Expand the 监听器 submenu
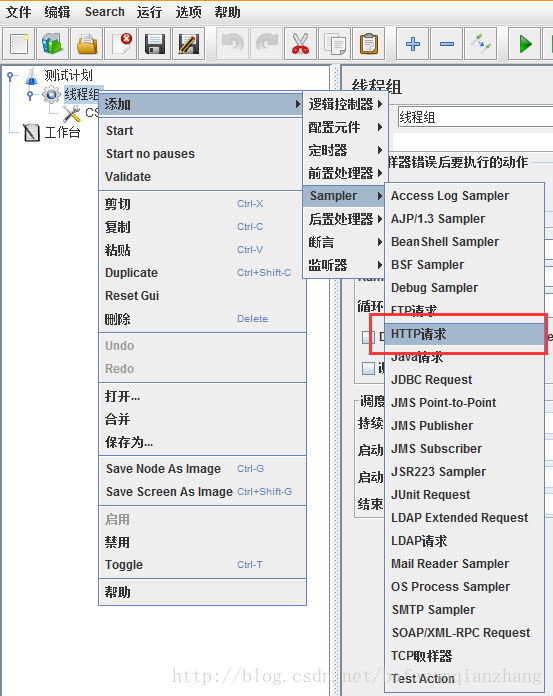Image resolution: width=553 pixels, height=696 pixels. 345,265
